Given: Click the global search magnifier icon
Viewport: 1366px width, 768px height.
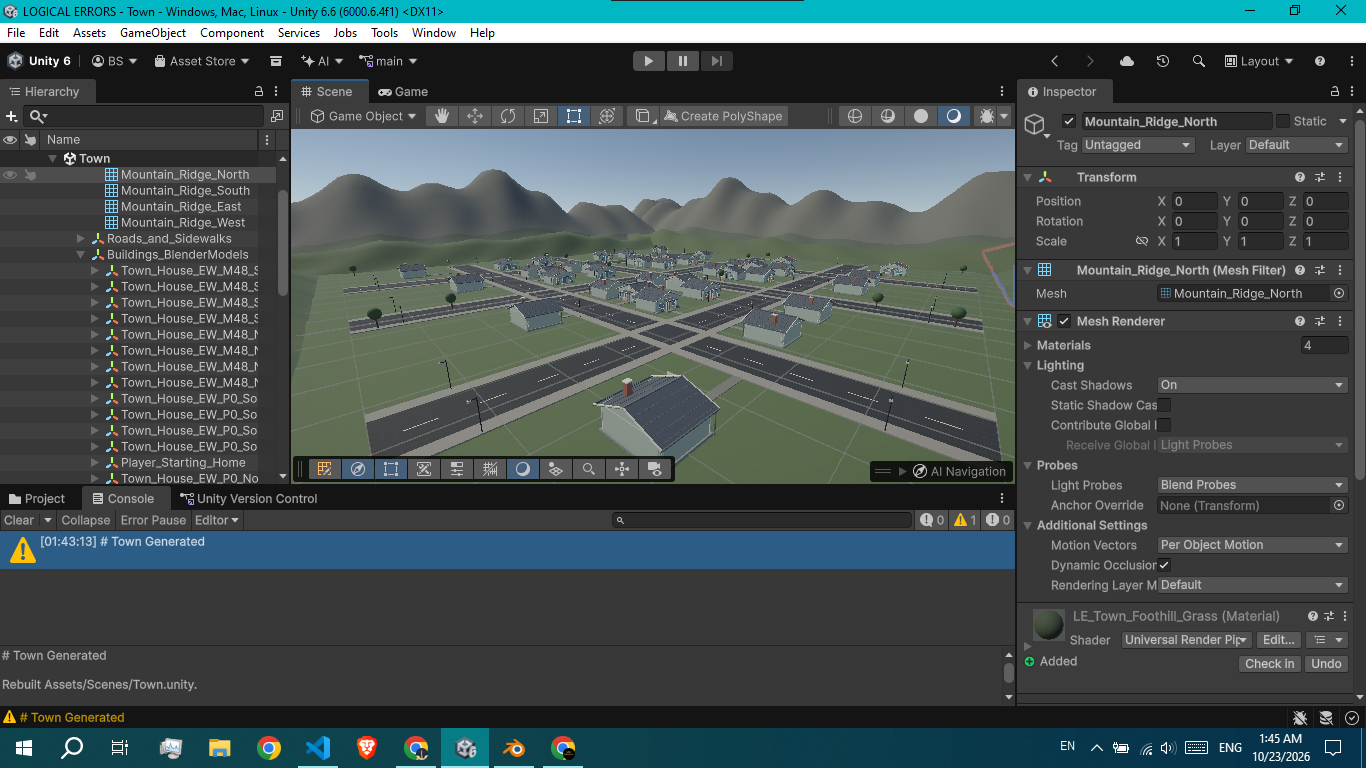Looking at the screenshot, I should tap(1199, 61).
